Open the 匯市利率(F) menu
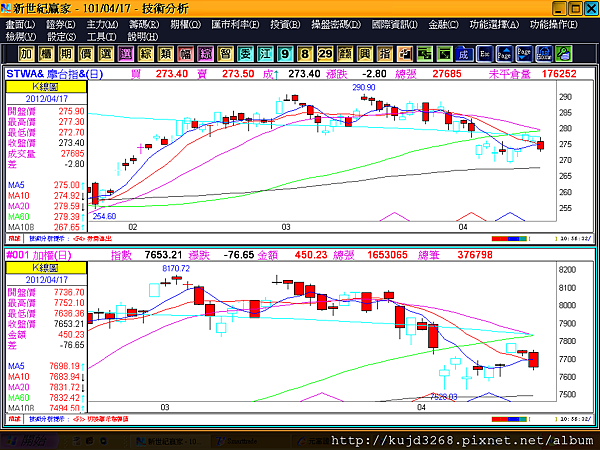600x450 pixels. [235, 25]
